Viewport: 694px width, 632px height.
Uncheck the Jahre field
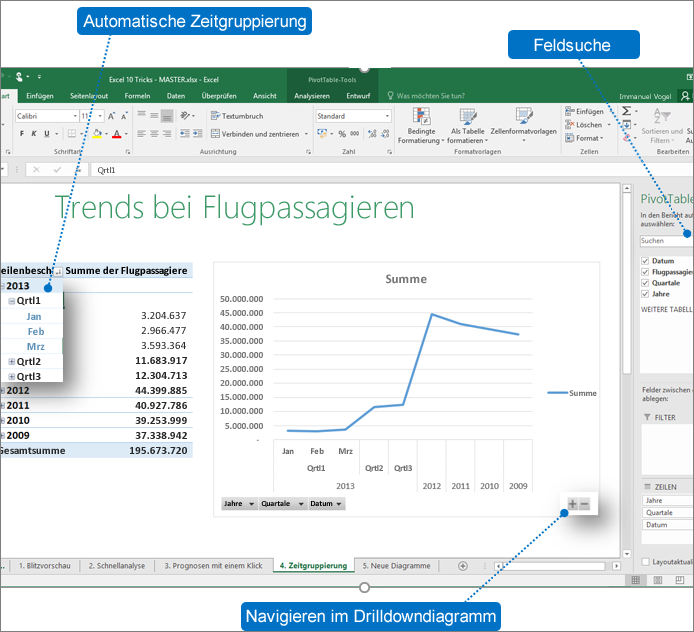[645, 294]
